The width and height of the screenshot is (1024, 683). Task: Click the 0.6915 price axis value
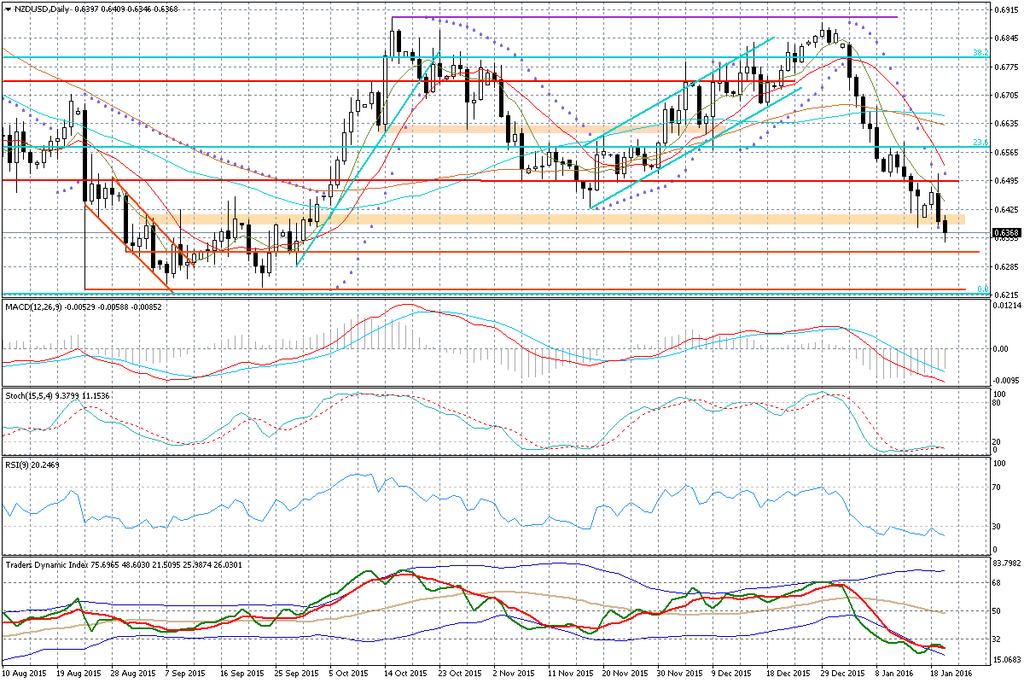point(1006,10)
